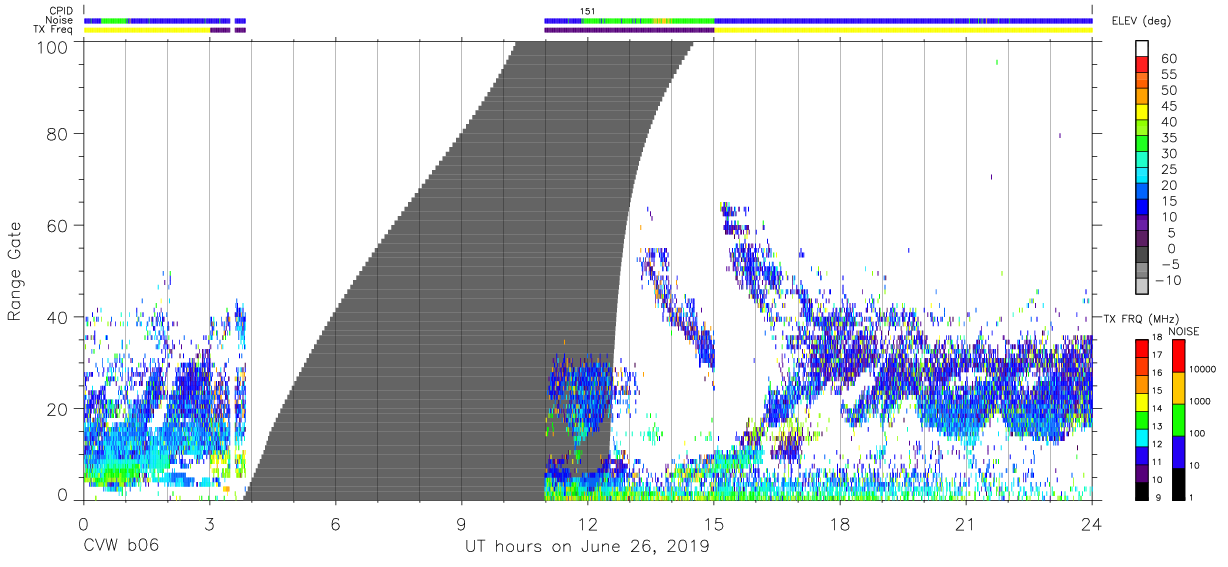Select green swatch between 30 and 35 in ELEV bar
Screen dimensions: 1228x567
[1142, 146]
